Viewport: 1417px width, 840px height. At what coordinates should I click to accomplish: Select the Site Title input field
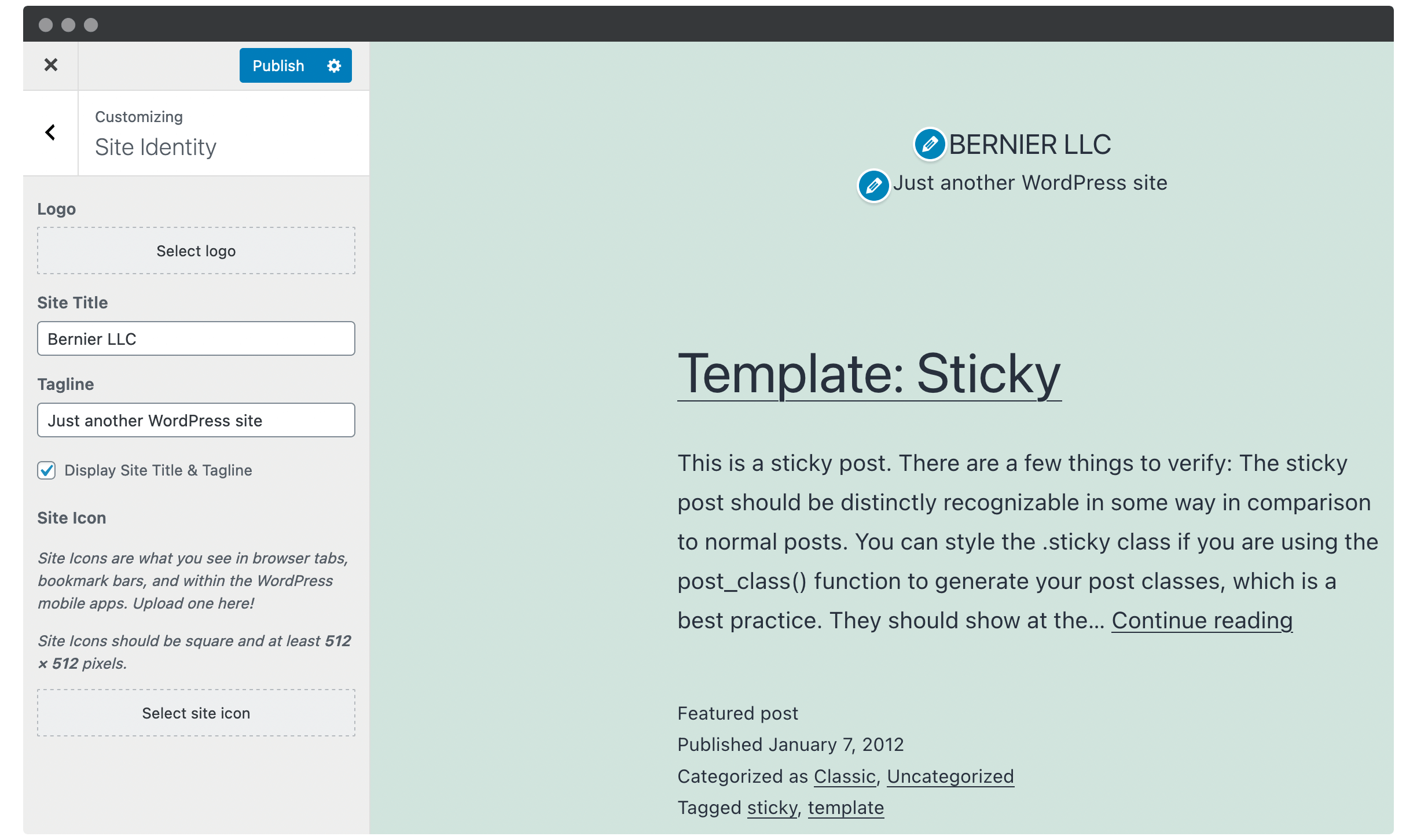[x=196, y=339]
